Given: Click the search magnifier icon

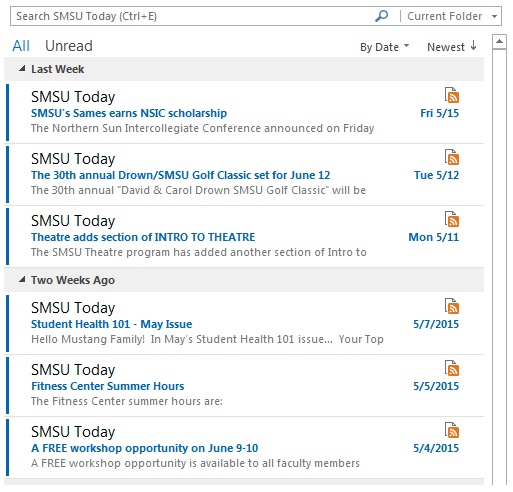Looking at the screenshot, I should coord(381,16).
